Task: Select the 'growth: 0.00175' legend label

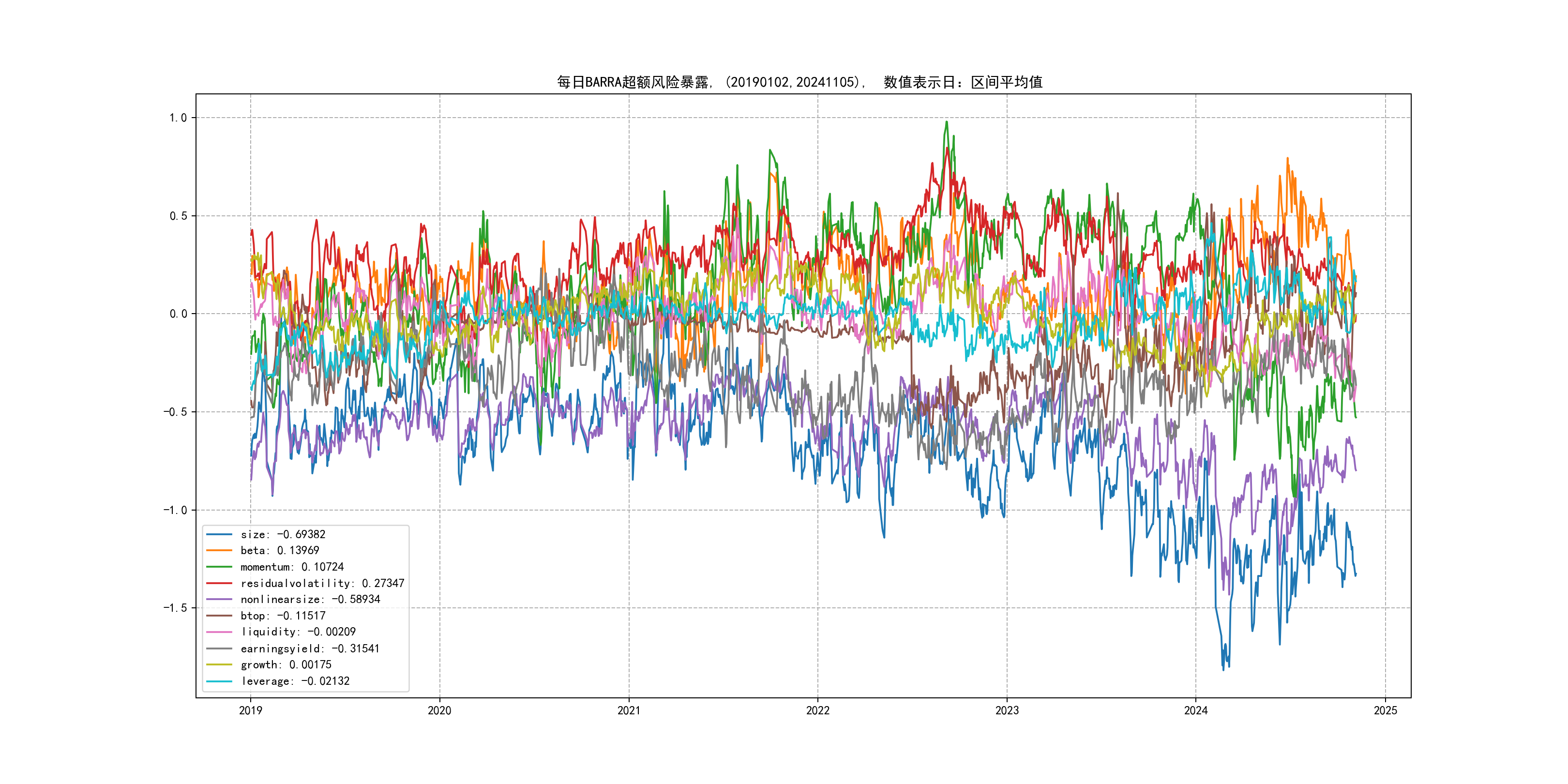Action: (x=286, y=664)
